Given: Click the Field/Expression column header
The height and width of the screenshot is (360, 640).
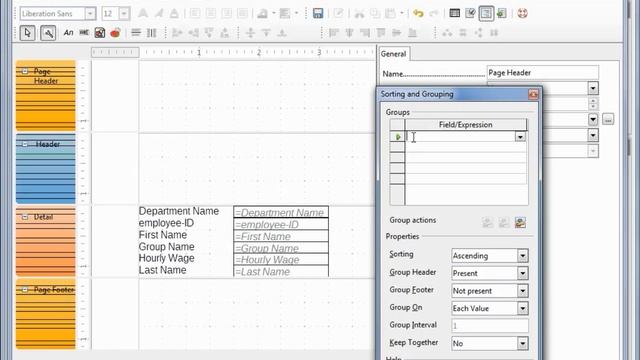Looking at the screenshot, I should coord(466,124).
